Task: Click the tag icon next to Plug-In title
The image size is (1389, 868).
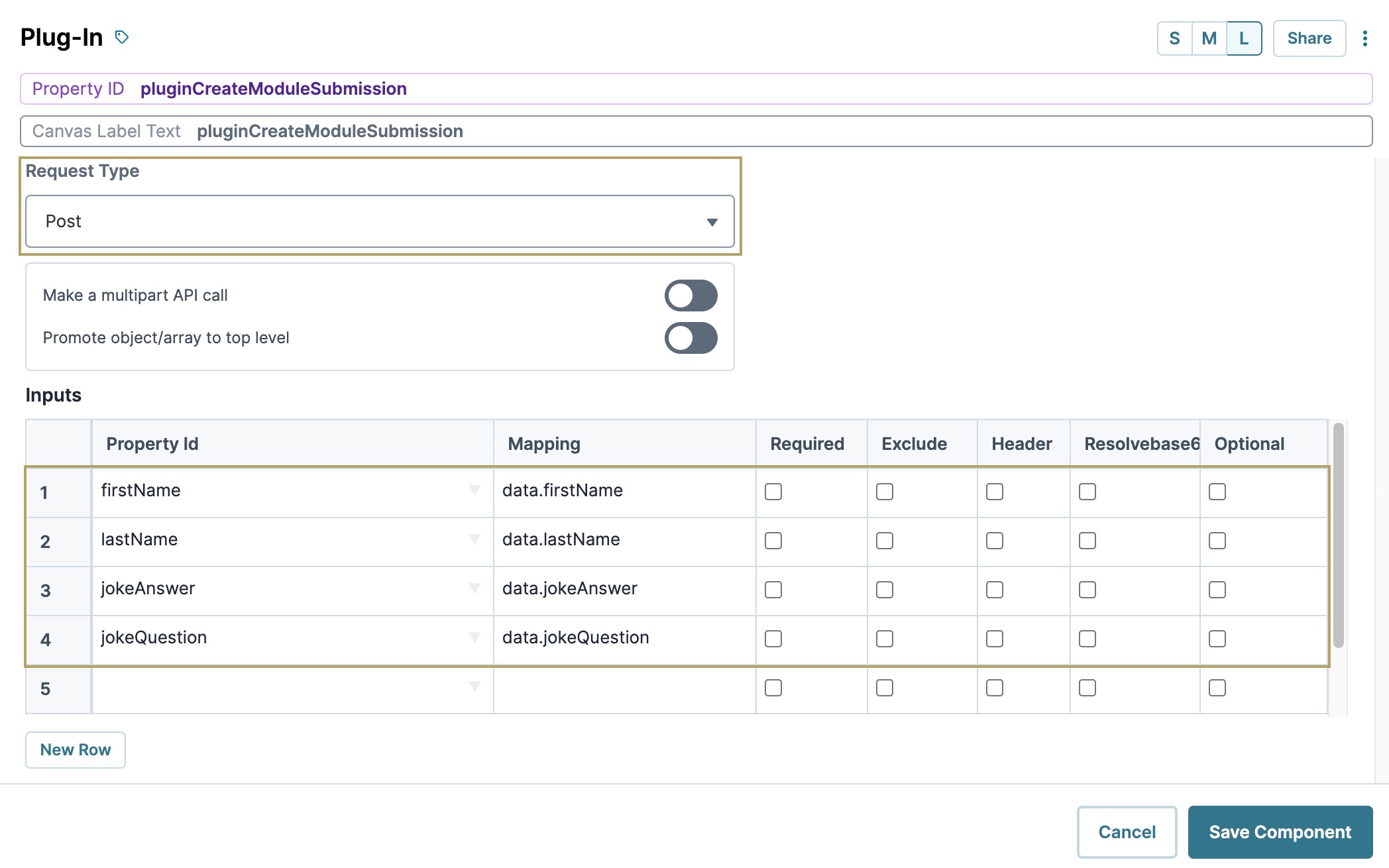Action: [x=122, y=37]
